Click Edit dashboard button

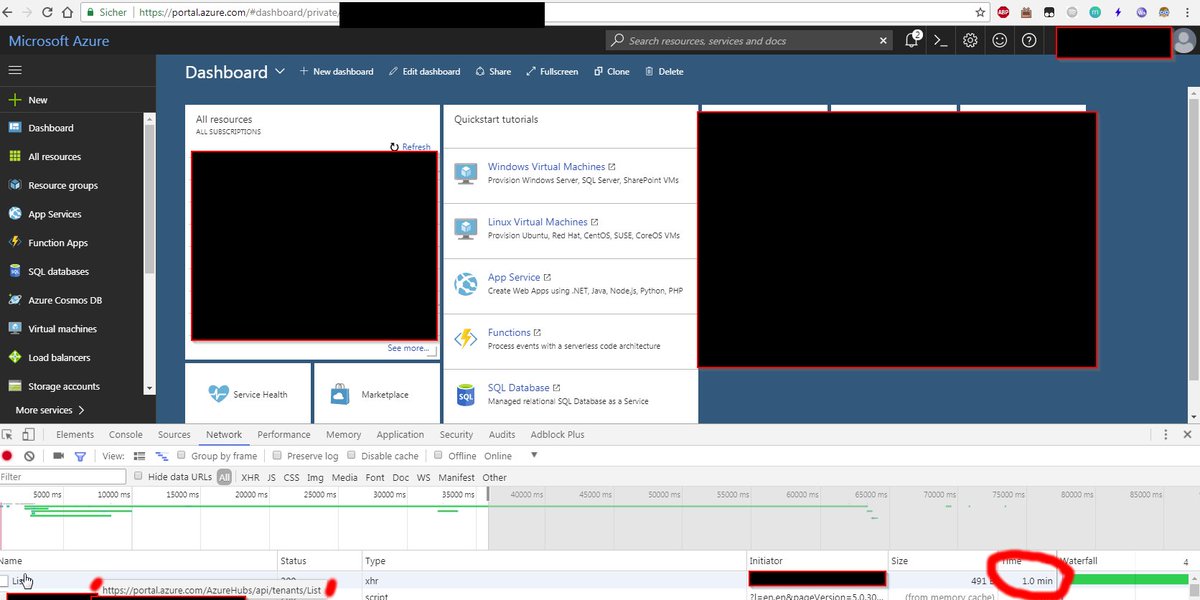[424, 72]
